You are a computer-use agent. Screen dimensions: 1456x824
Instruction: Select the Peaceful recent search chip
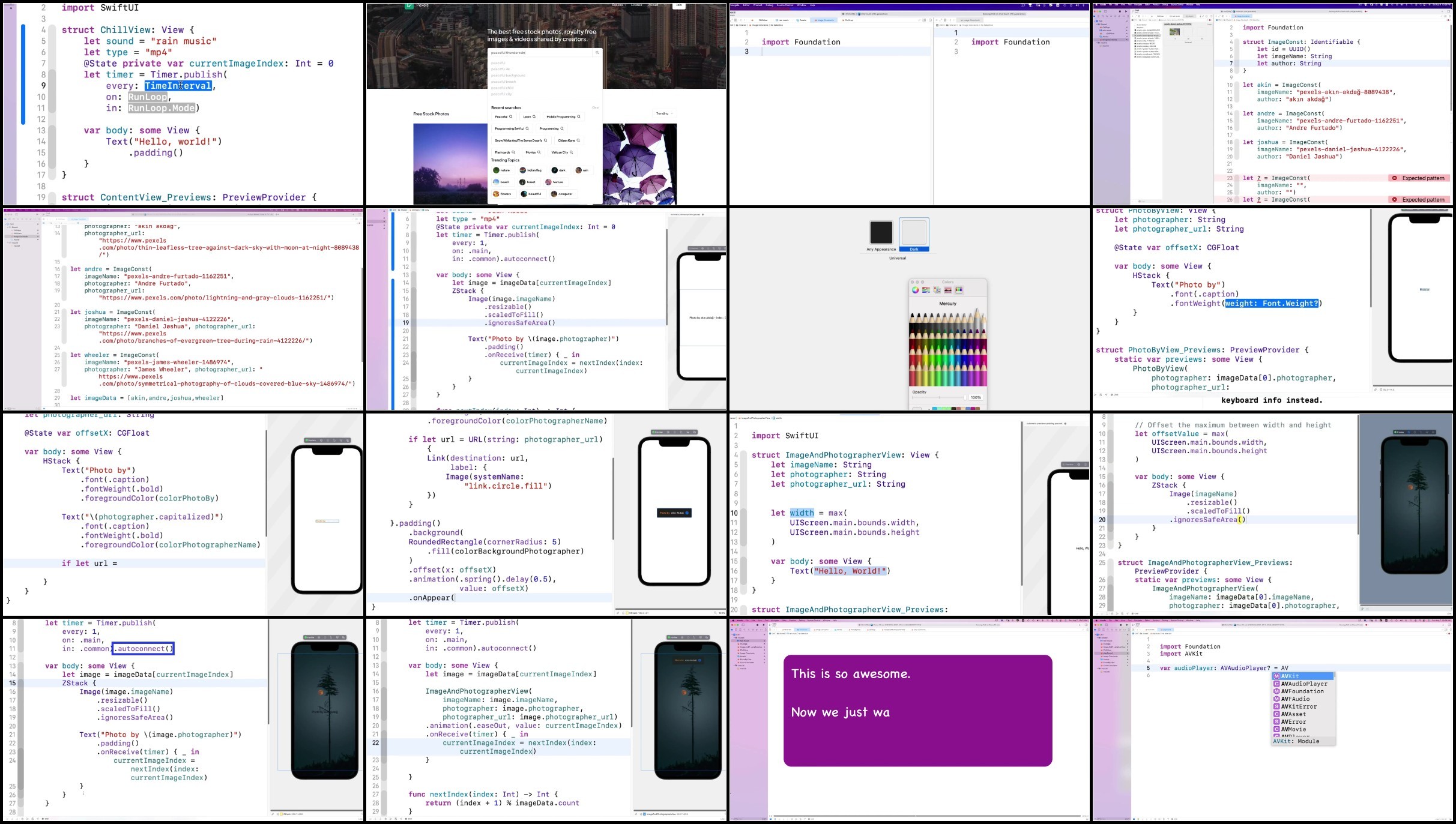pos(503,117)
